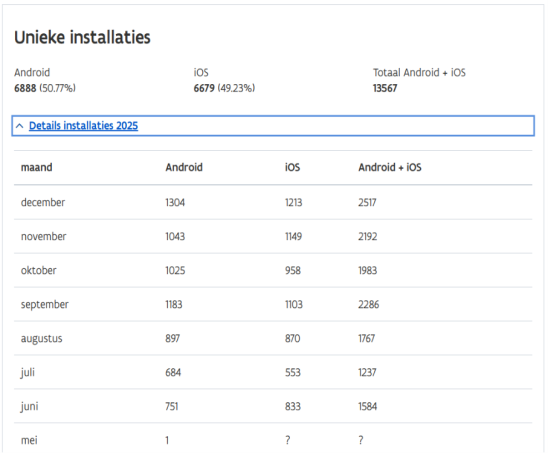Select mei Android value 1
The height and width of the screenshot is (453, 548).
(x=167, y=440)
